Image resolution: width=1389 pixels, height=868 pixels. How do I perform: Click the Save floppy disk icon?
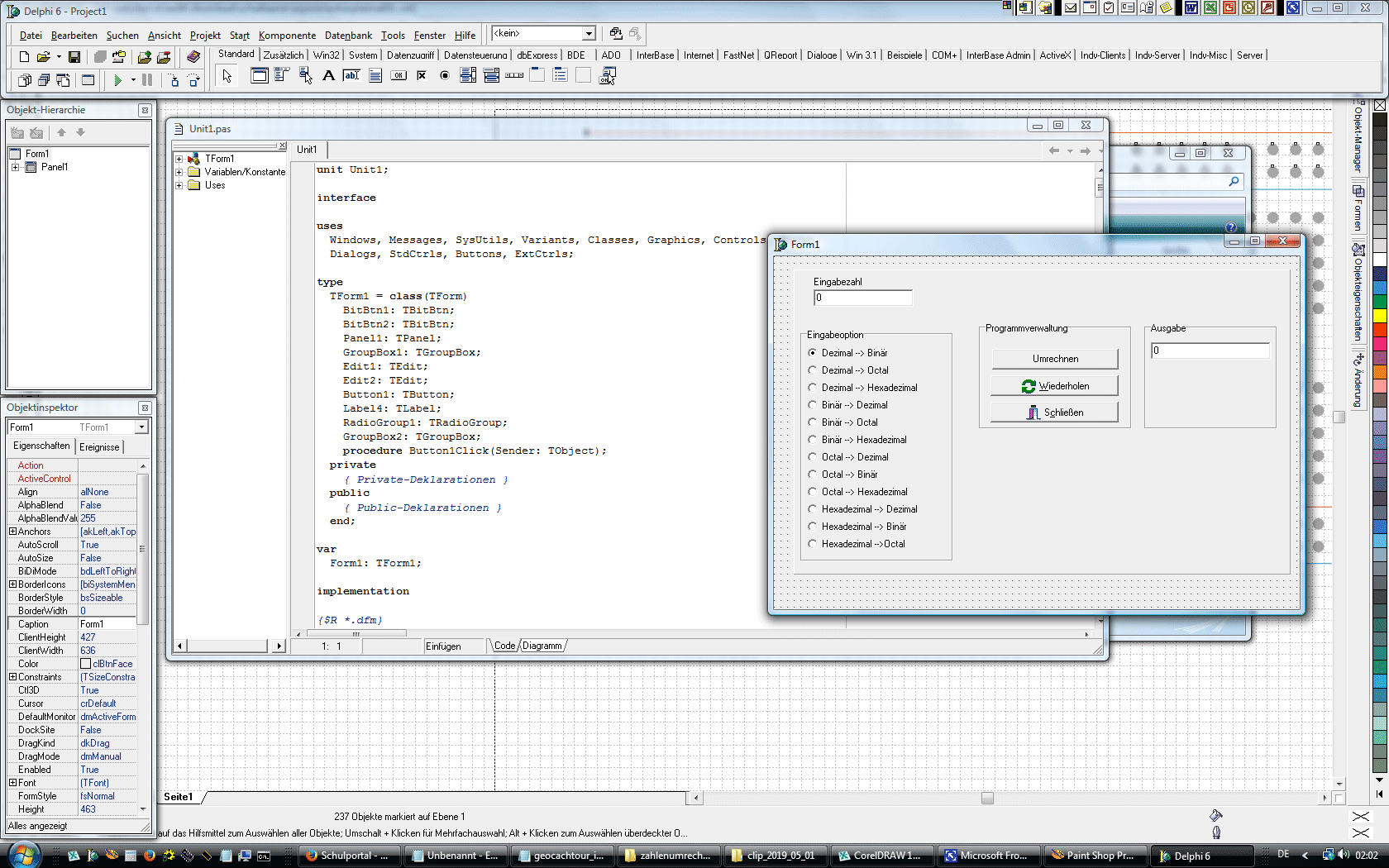(x=74, y=57)
